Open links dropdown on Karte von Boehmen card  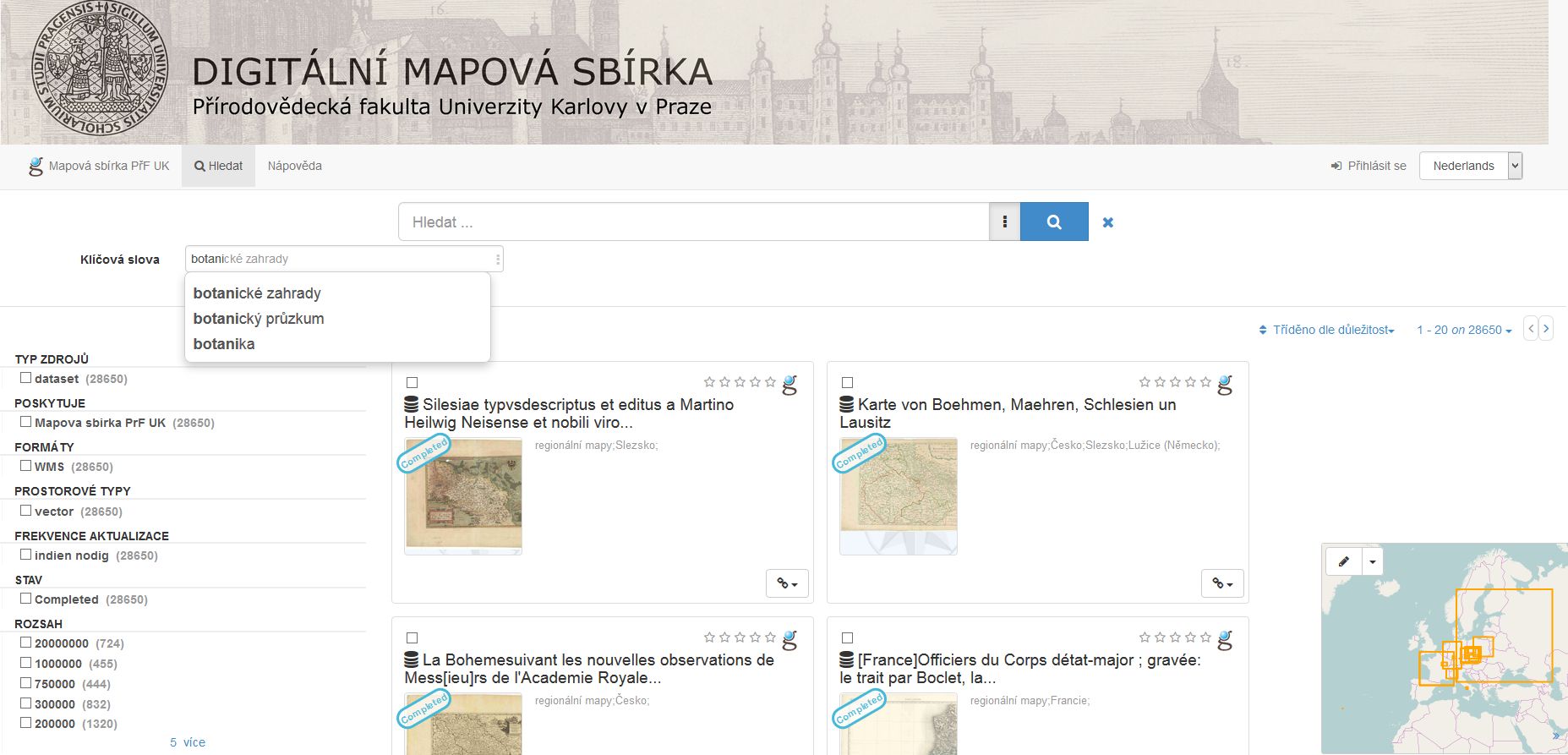[x=1222, y=583]
